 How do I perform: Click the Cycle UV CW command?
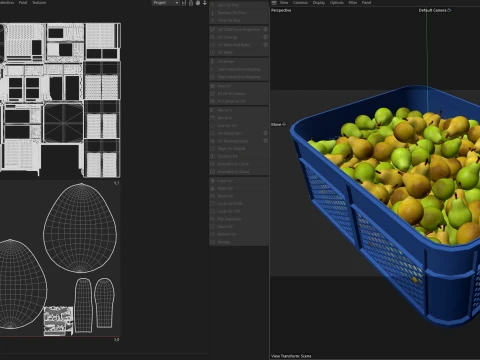[239, 211]
